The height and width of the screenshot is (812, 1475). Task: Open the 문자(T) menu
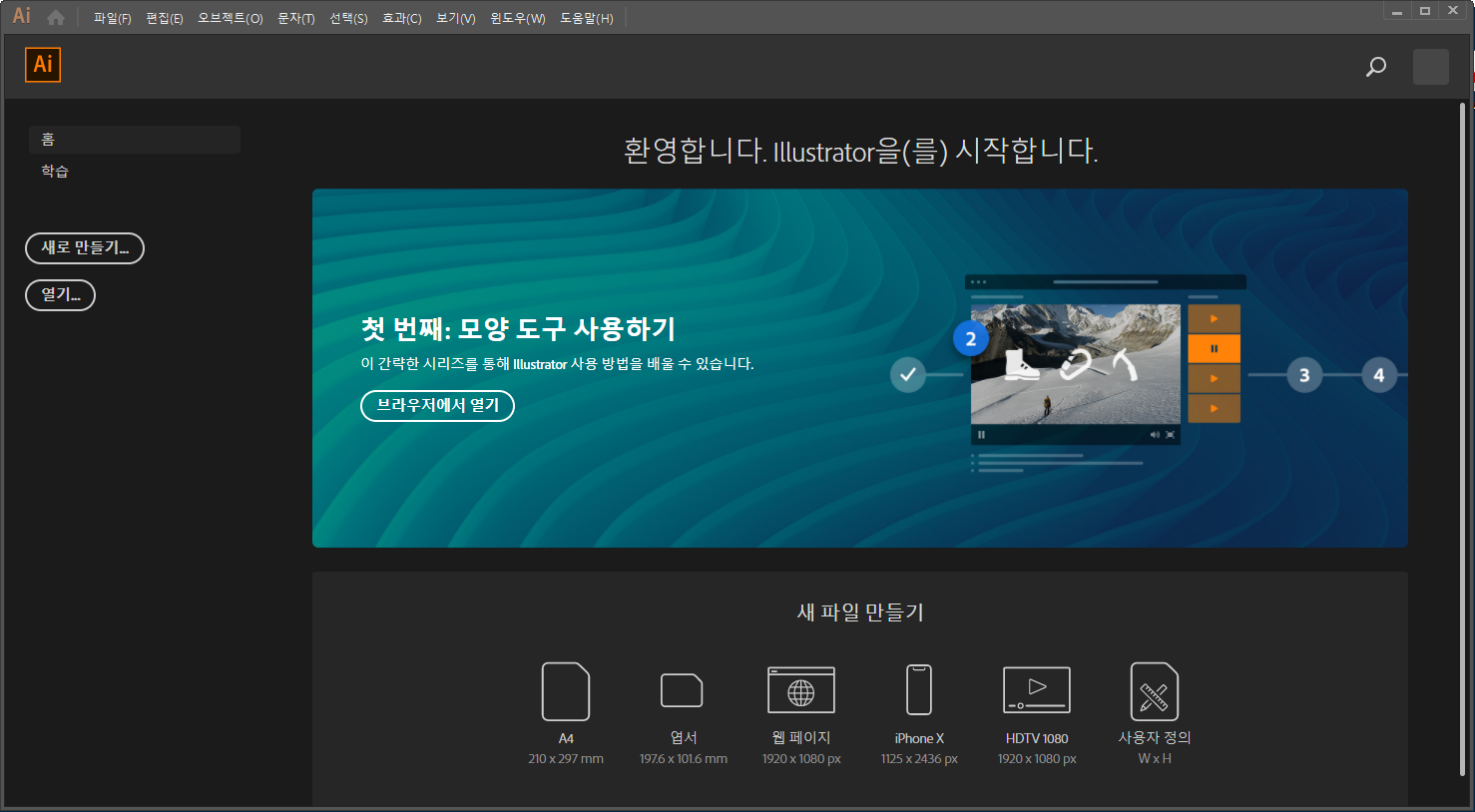coord(296,18)
